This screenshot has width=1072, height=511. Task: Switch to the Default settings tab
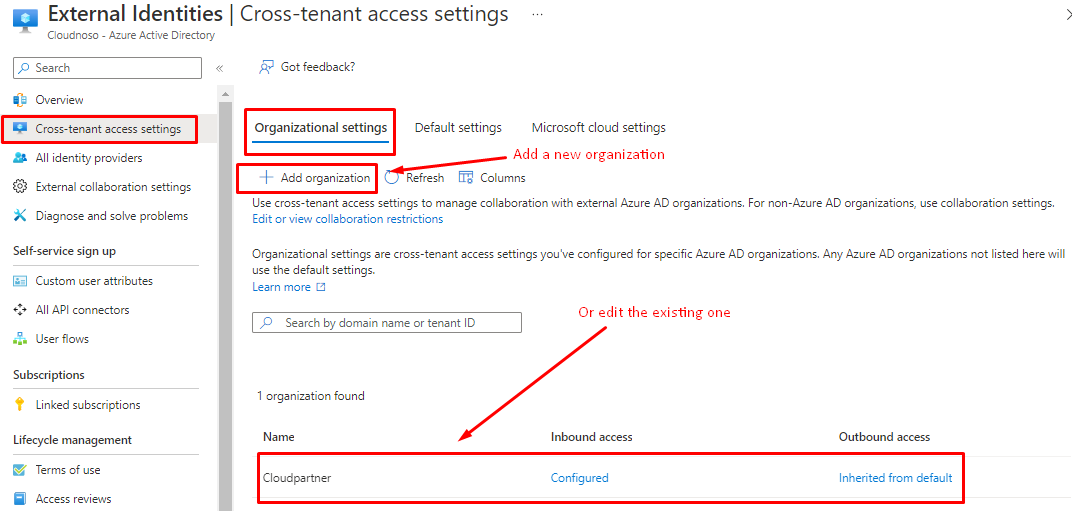pos(458,128)
